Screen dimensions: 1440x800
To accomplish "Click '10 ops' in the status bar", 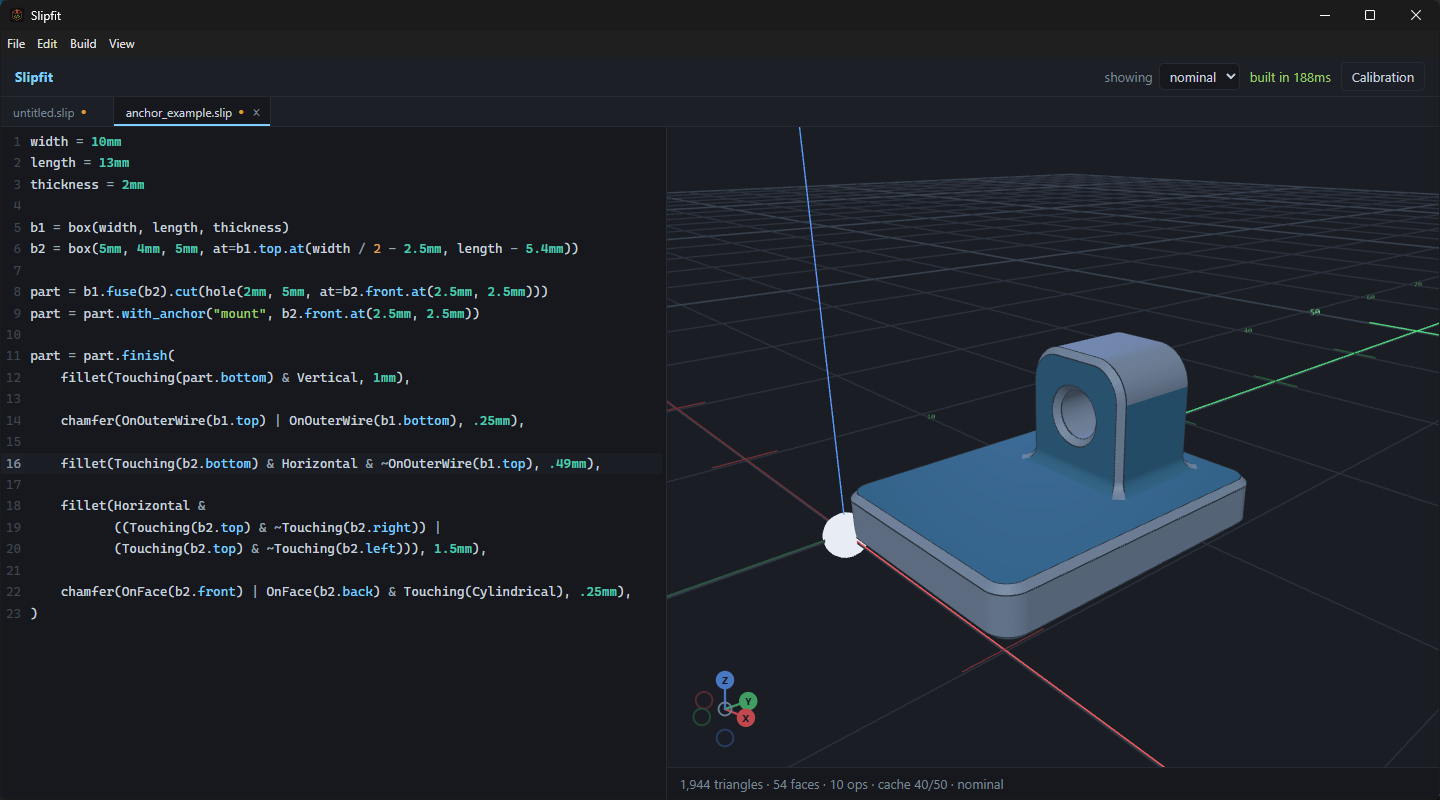I will pos(847,784).
